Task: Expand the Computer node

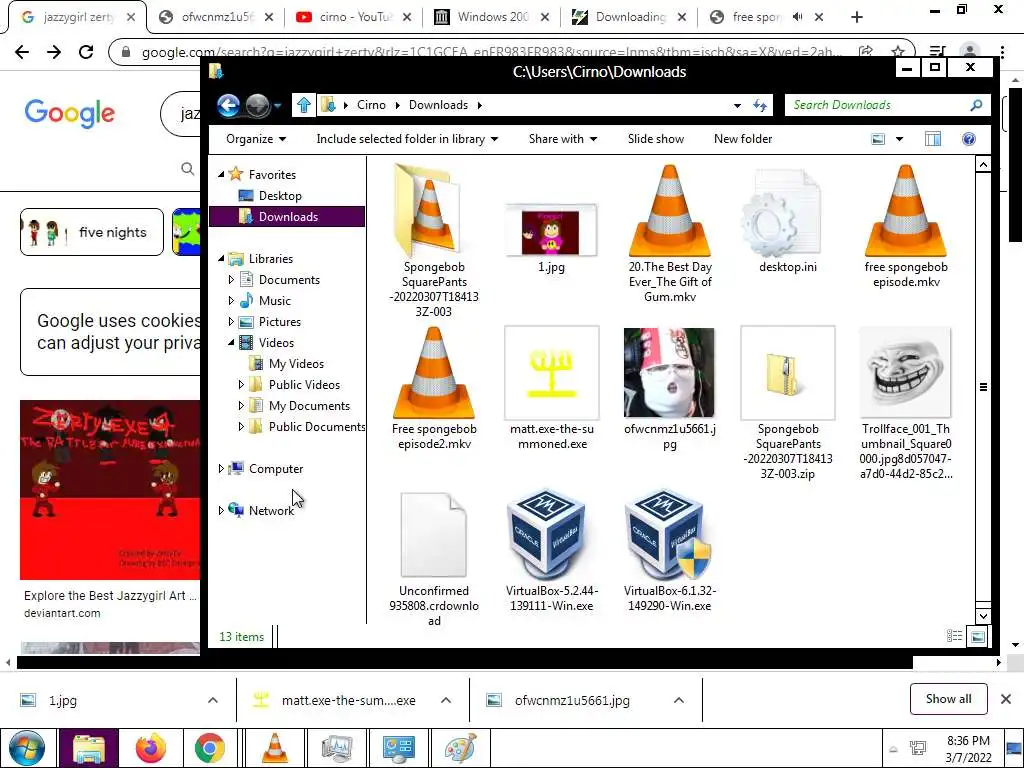Action: coord(221,468)
